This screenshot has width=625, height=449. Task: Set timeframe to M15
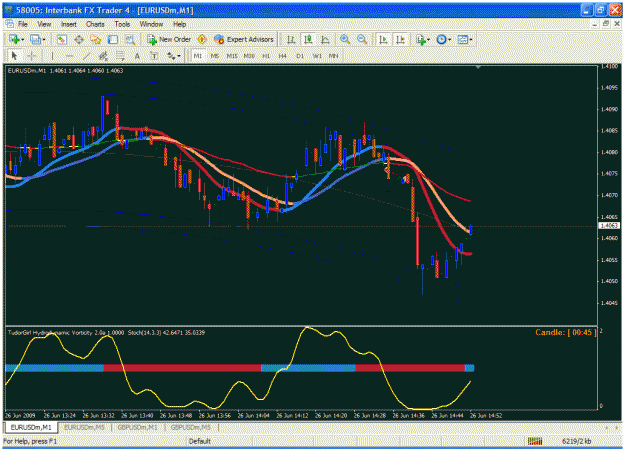(232, 56)
